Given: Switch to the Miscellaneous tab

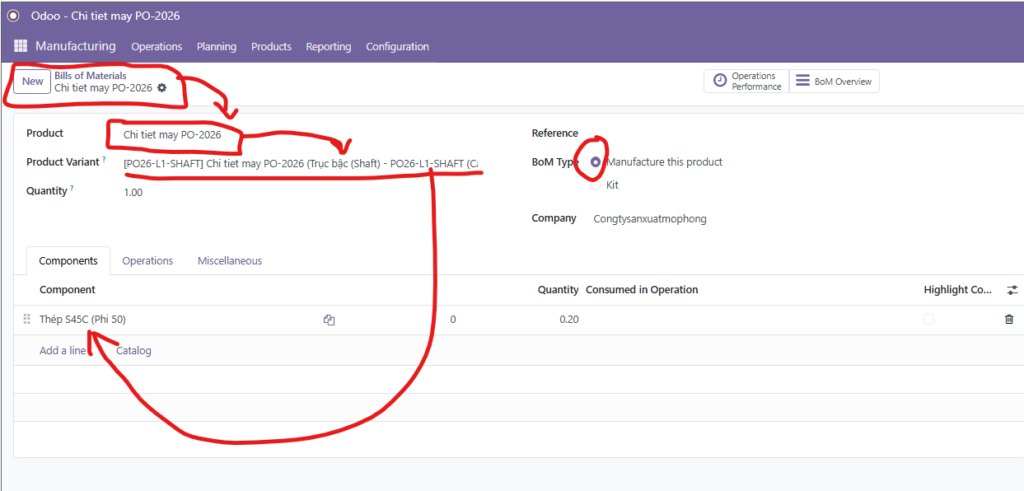Looking at the screenshot, I should click(229, 261).
